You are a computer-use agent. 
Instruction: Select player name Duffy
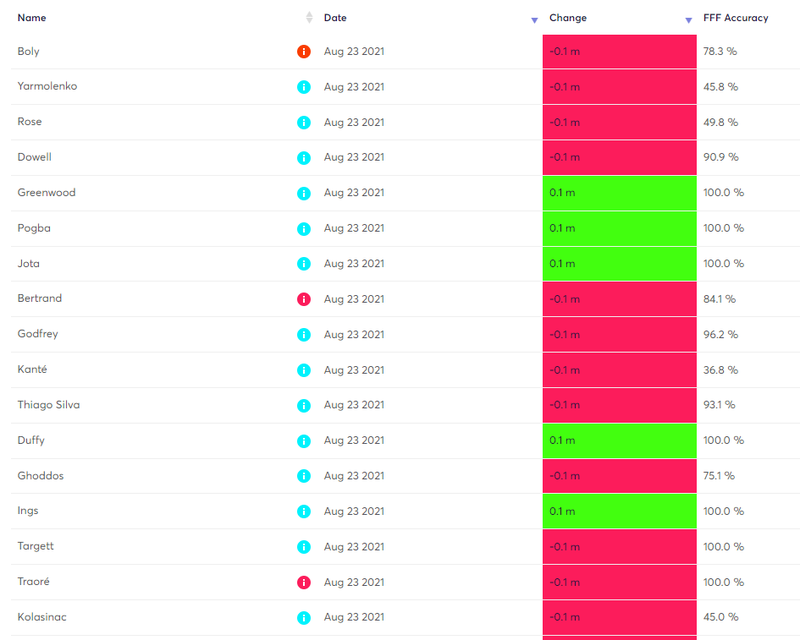coord(31,440)
